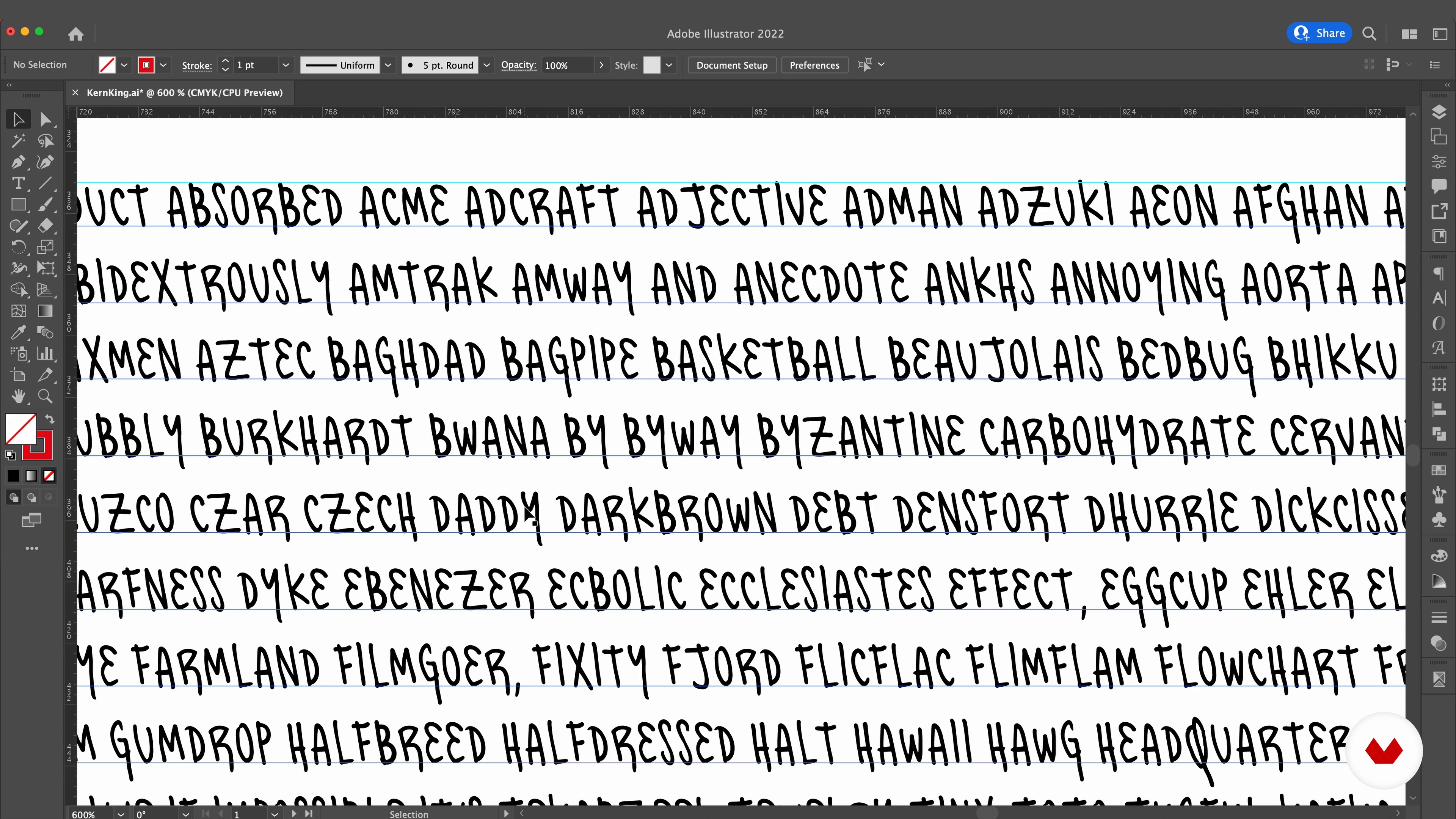
Task: Open the Layers panel icon
Action: point(1439,112)
